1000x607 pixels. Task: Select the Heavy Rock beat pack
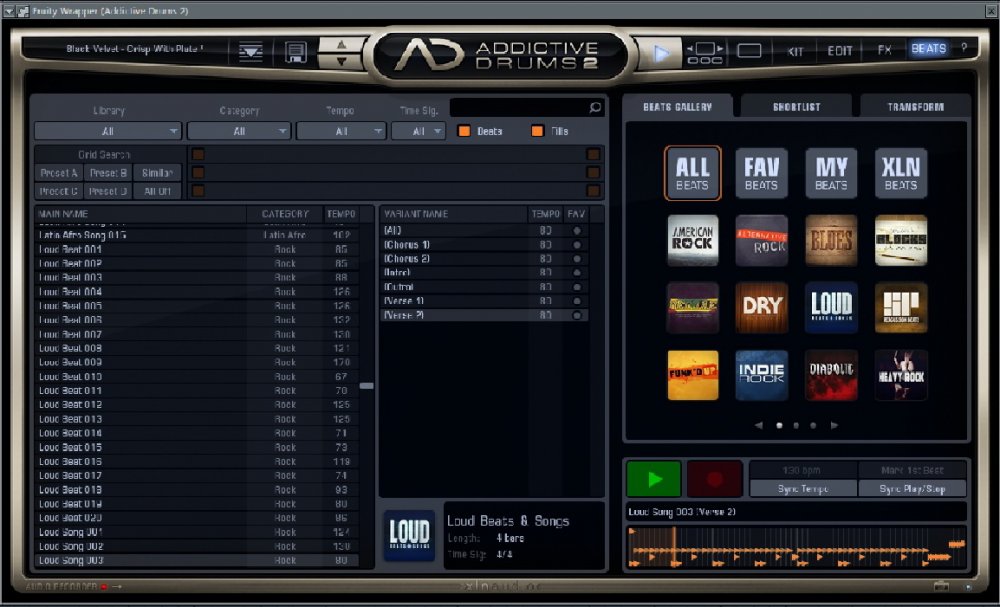901,375
